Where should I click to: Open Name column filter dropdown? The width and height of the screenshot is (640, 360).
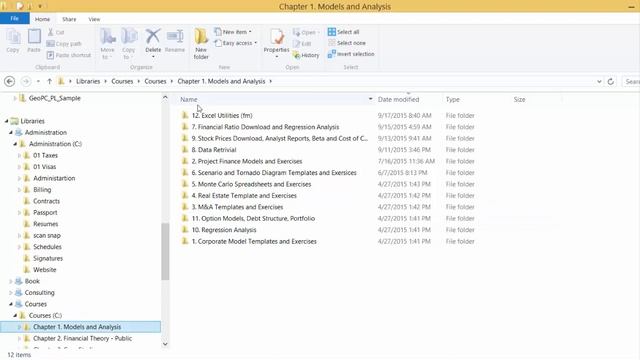[x=370, y=99]
